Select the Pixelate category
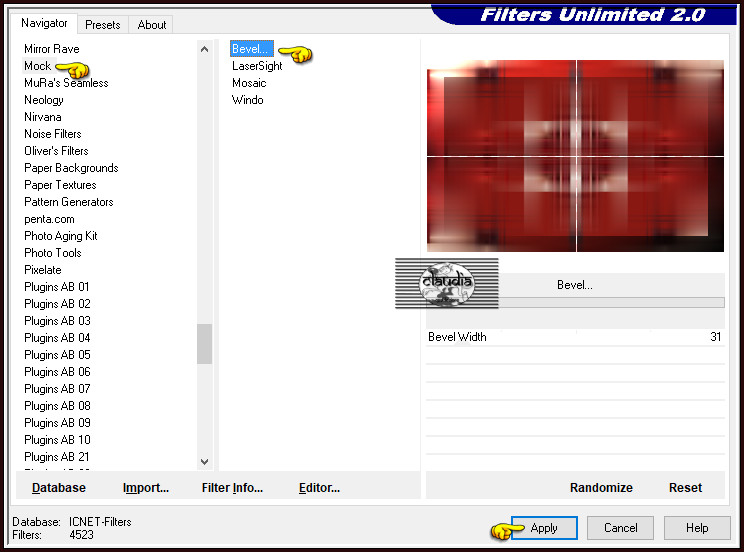The height and width of the screenshot is (552, 744). (x=43, y=270)
